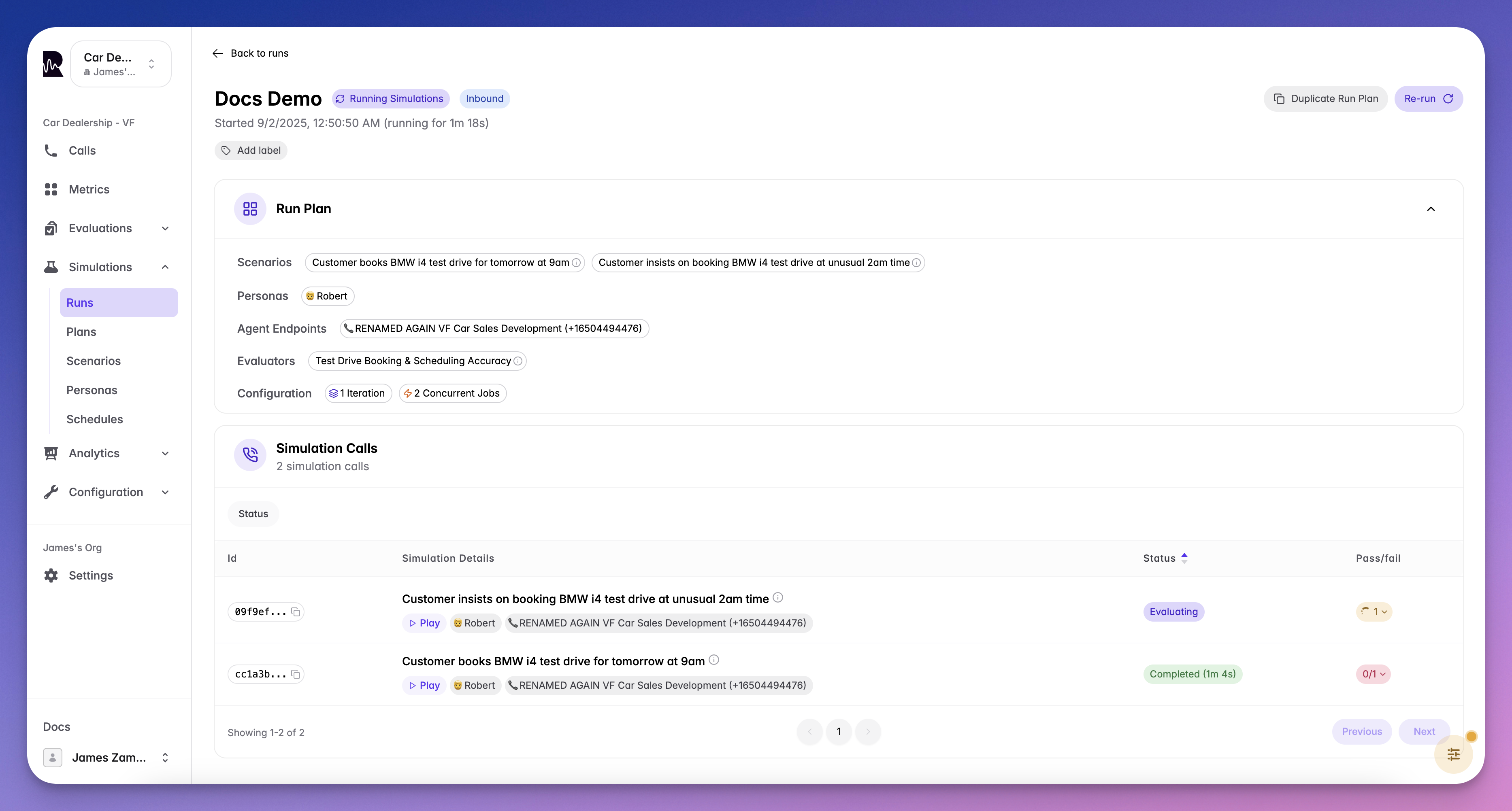Play the 2am test drive call
This screenshot has width=1512, height=811.
pos(424,623)
